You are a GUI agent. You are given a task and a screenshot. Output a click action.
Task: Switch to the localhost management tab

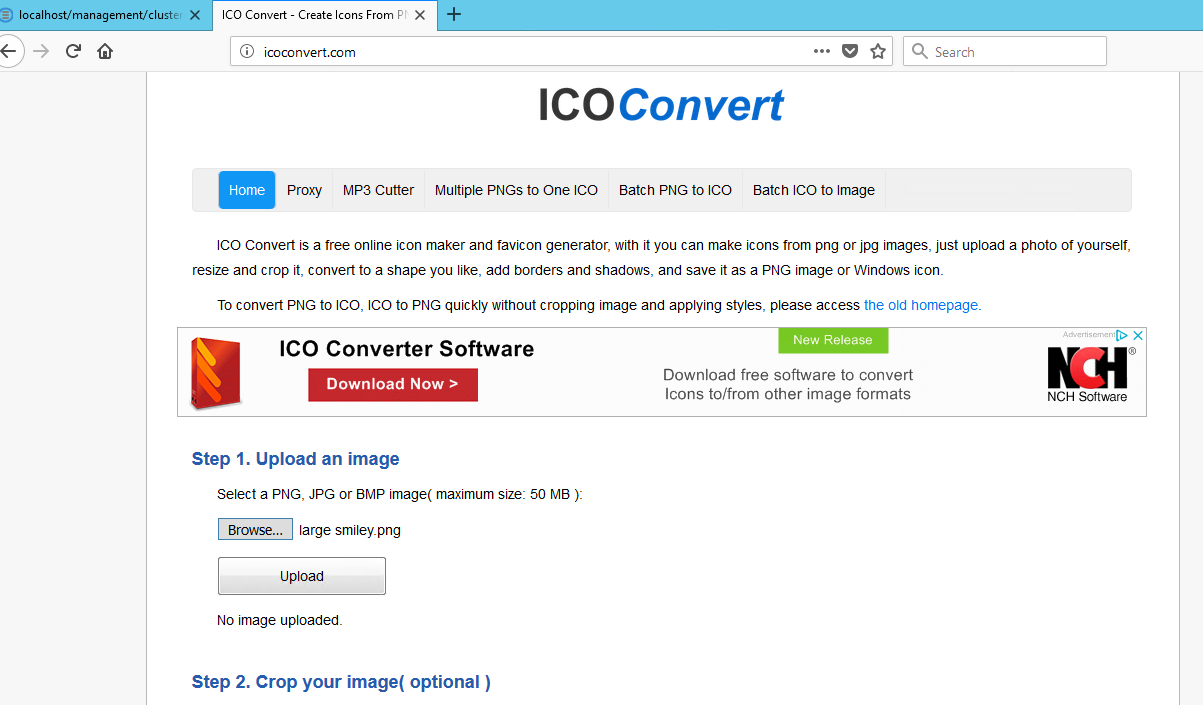pyautogui.click(x=100, y=15)
